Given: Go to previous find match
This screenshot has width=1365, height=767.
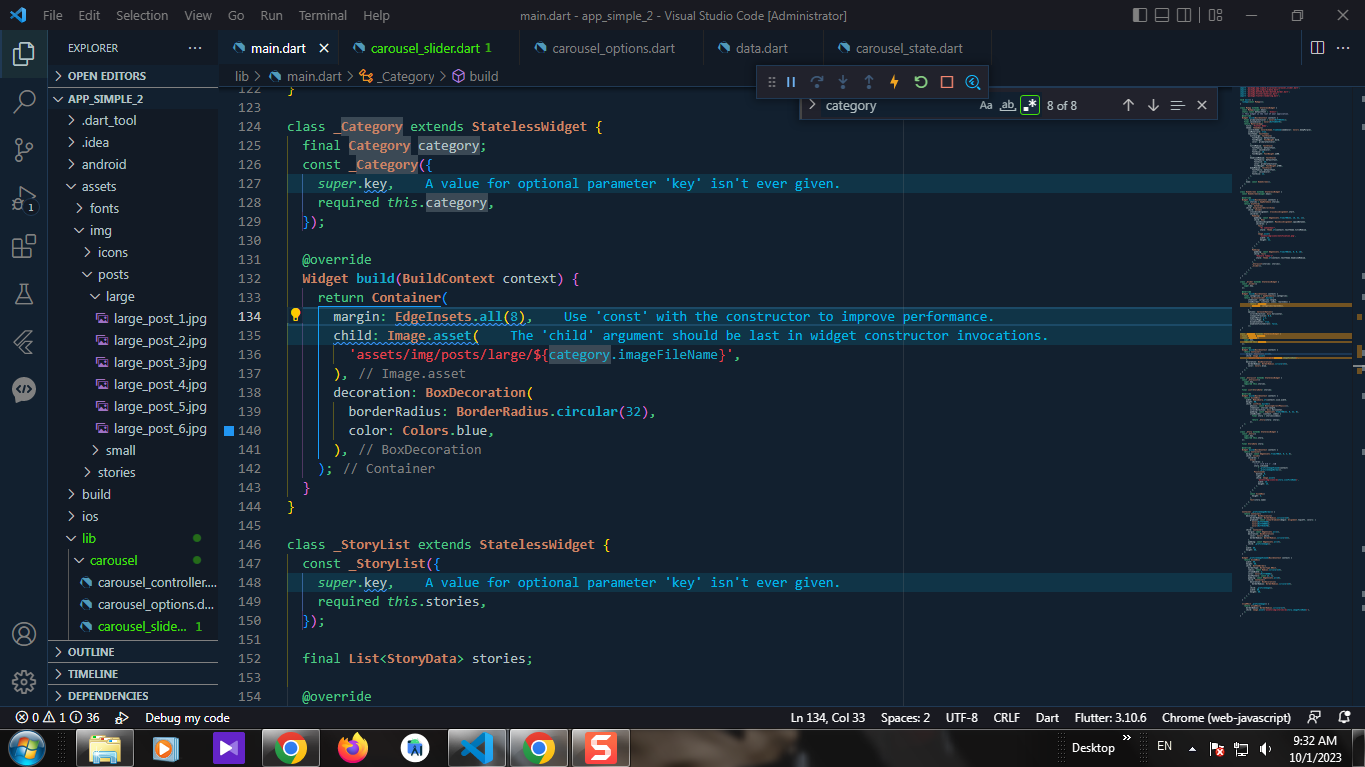Looking at the screenshot, I should pyautogui.click(x=1128, y=105).
